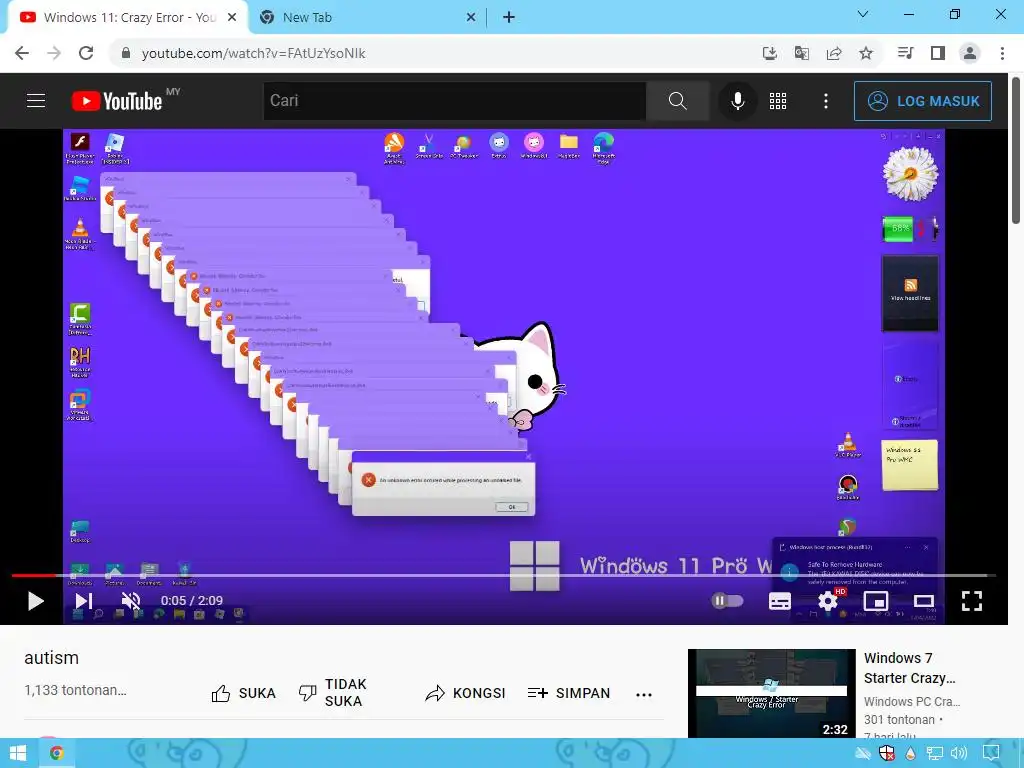Select the Windows 11: Crazy Error tab
This screenshot has width=1024, height=768.
[x=129, y=18]
